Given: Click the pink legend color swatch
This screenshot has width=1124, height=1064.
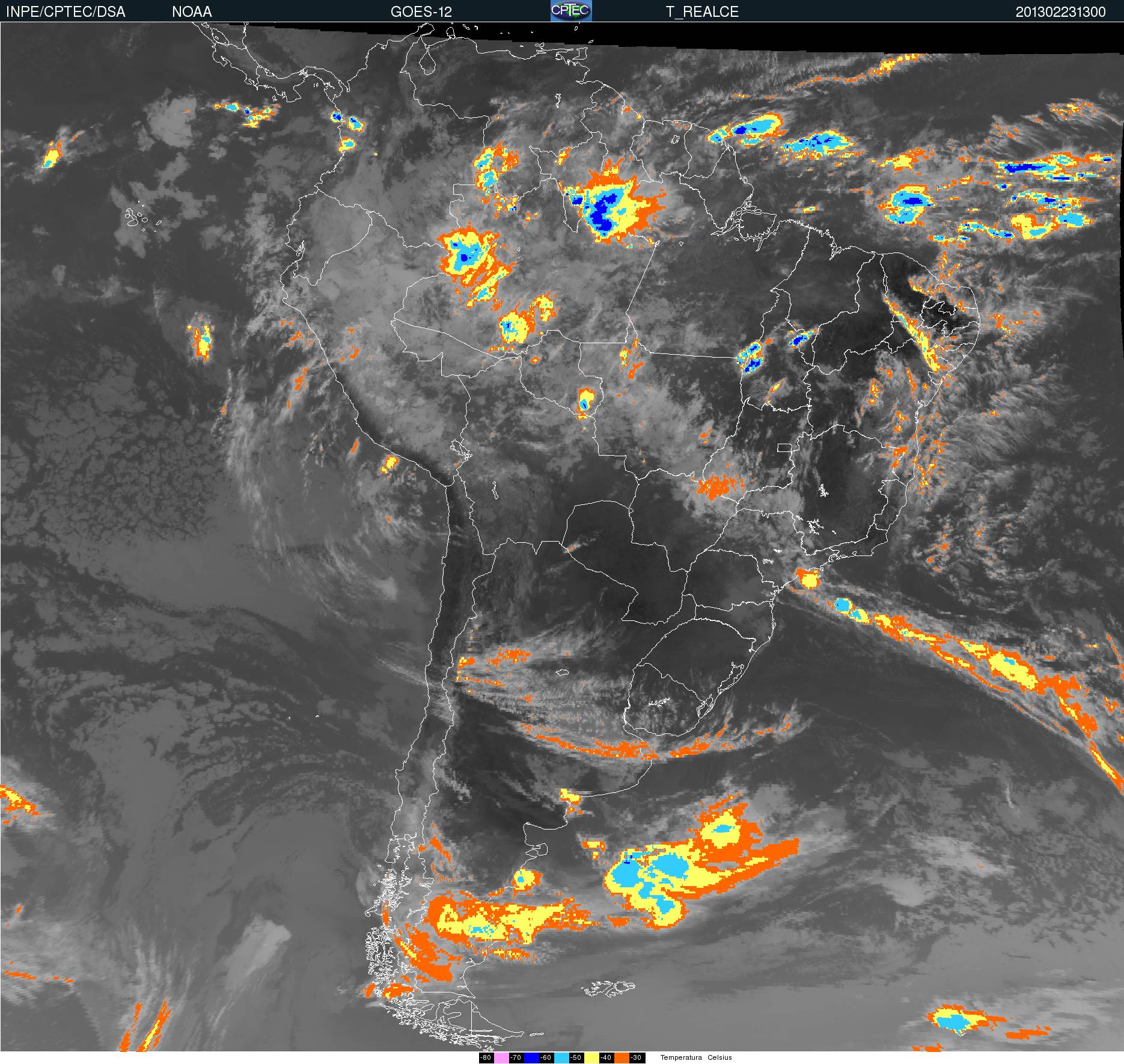Looking at the screenshot, I should pyautogui.click(x=501, y=1057).
